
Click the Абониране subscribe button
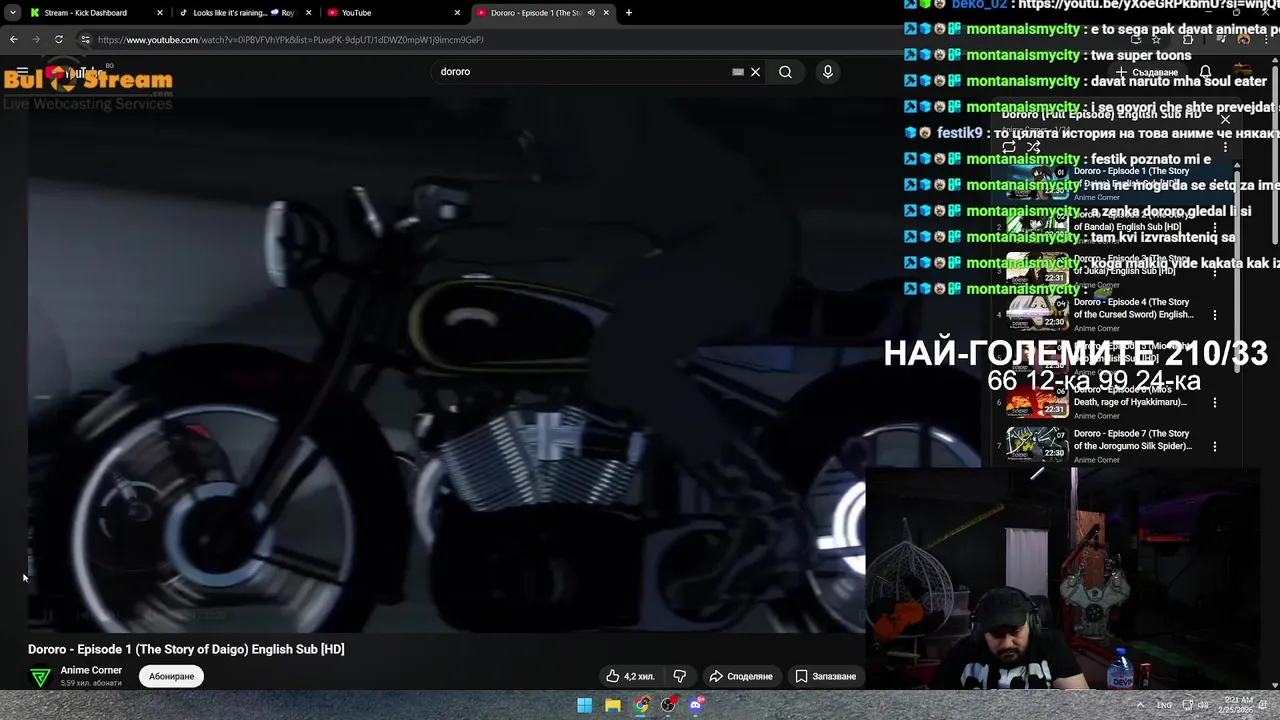172,676
